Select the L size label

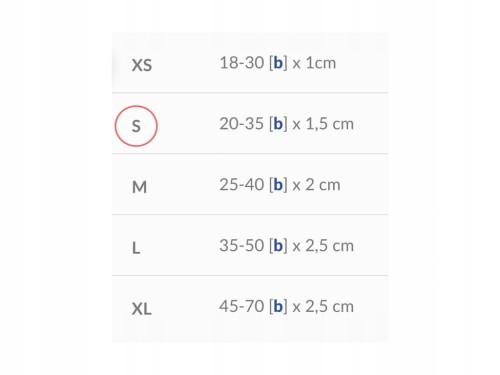[136, 248]
